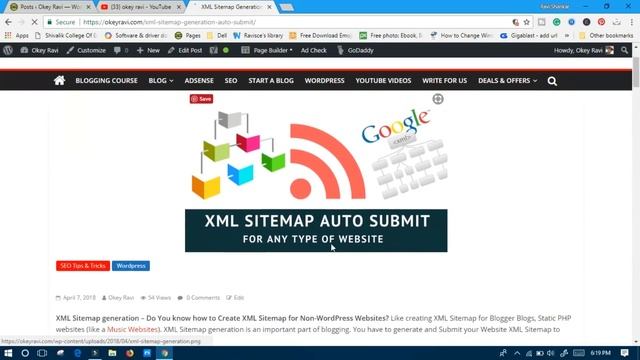Open Cortana search circle in taskbar
Image resolution: width=640 pixels, height=360 pixels.
(25, 353)
